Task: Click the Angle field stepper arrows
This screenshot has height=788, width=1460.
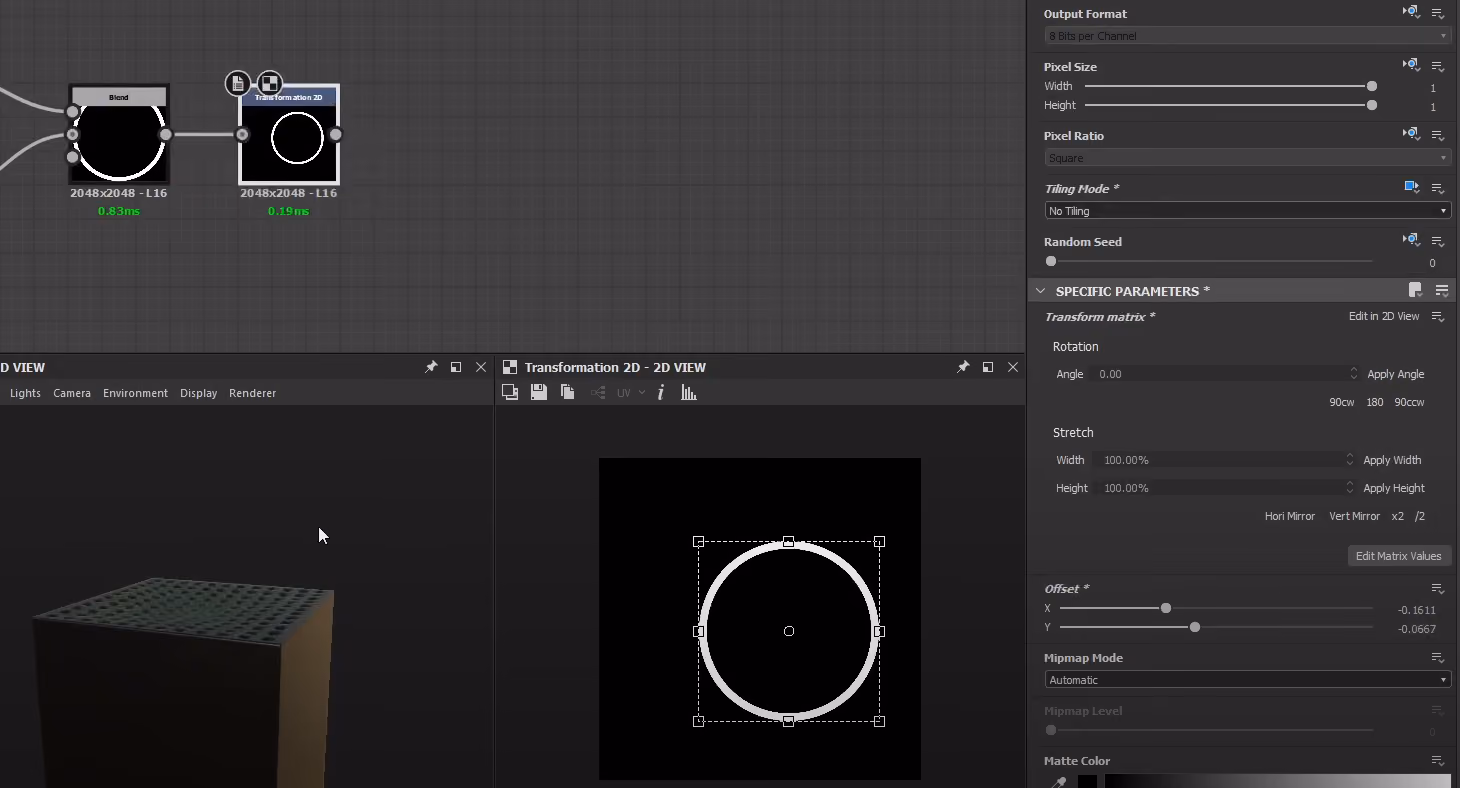Action: pos(1354,374)
